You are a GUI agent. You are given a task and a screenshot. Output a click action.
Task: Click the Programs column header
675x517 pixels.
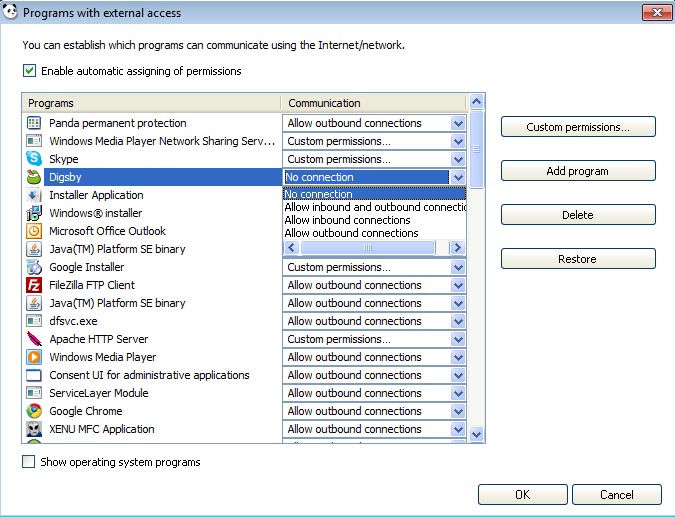pyautogui.click(x=152, y=103)
